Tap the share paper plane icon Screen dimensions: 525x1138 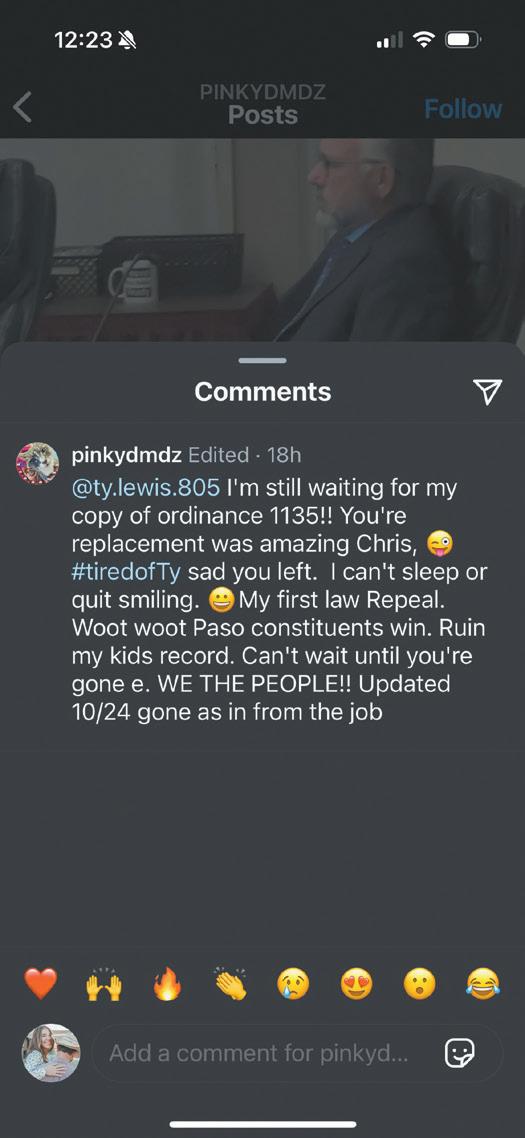[487, 391]
